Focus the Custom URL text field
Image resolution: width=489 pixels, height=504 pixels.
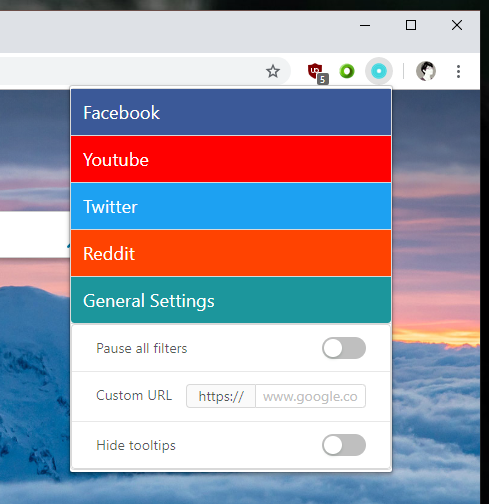click(310, 396)
